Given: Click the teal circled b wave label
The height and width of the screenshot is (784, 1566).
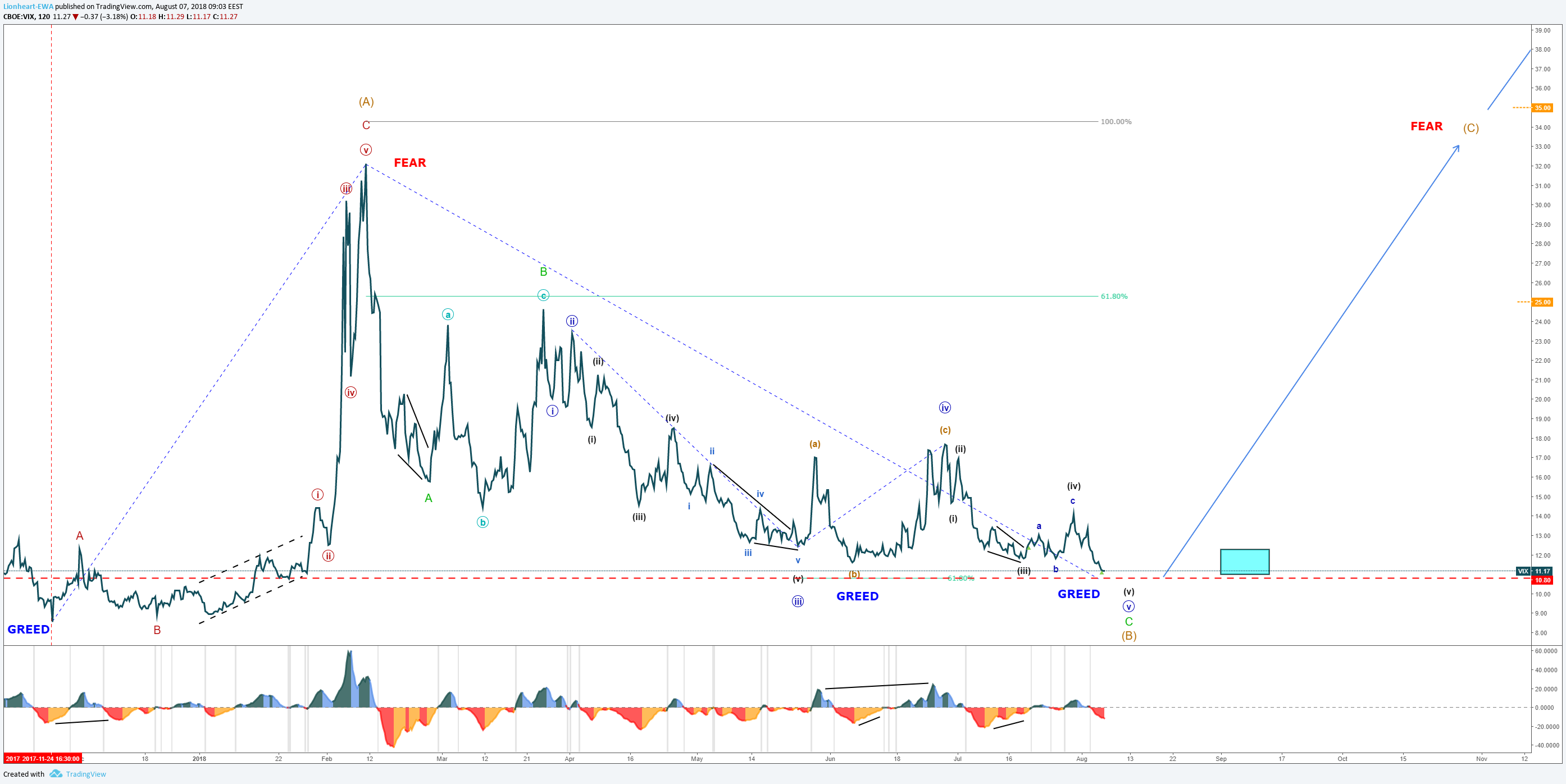Looking at the screenshot, I should [482, 522].
